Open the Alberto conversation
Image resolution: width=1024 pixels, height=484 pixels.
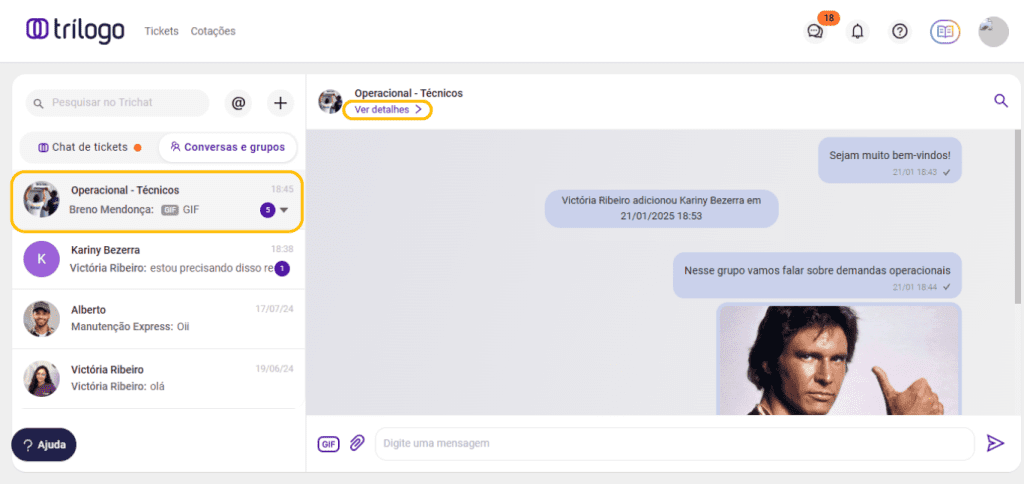pyautogui.click(x=157, y=319)
